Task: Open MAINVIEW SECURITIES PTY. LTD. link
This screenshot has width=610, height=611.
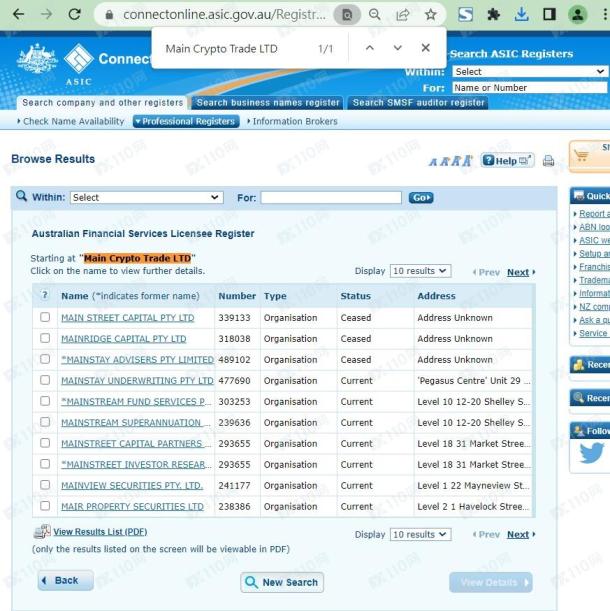Action: [132, 486]
